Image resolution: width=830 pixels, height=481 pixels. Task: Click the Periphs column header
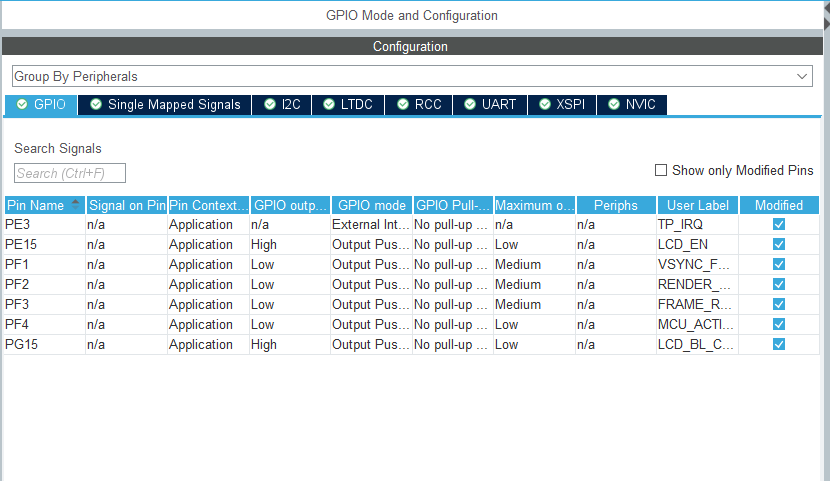point(616,205)
